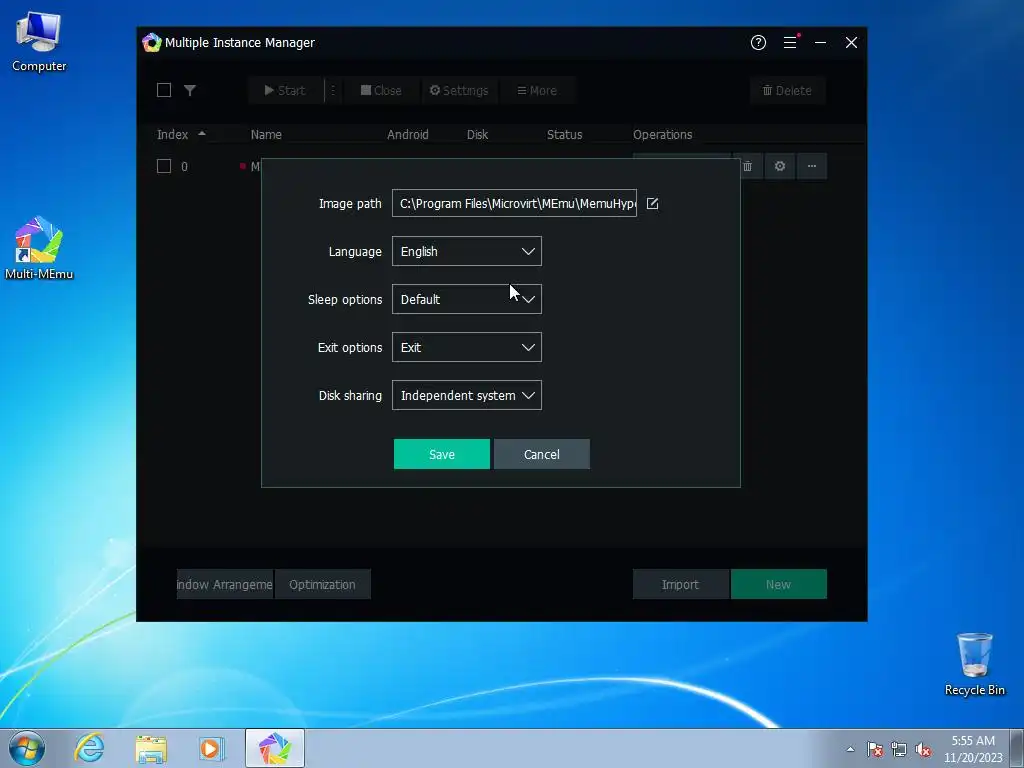Open the Sleep options dropdown
1024x768 pixels.
point(467,299)
